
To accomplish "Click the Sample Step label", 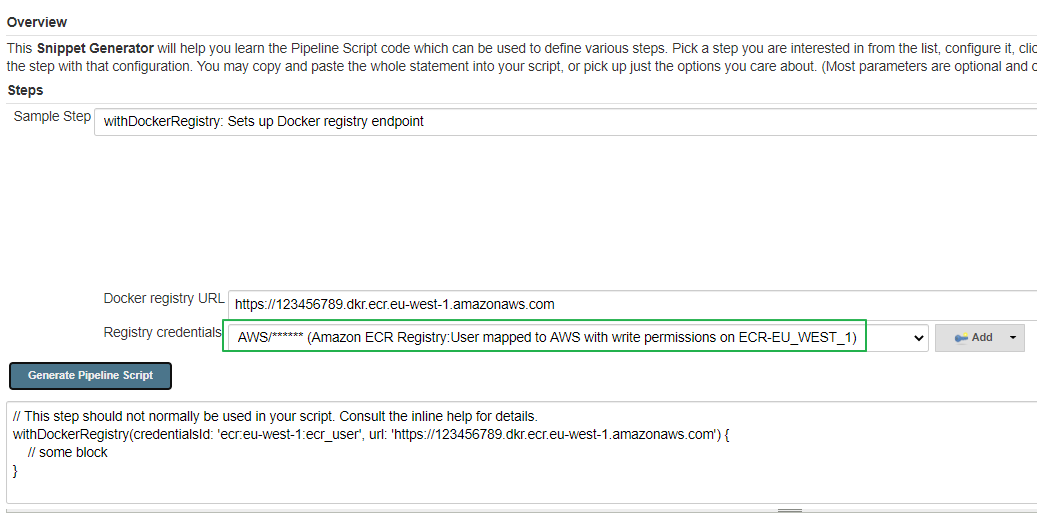I will [x=52, y=116].
